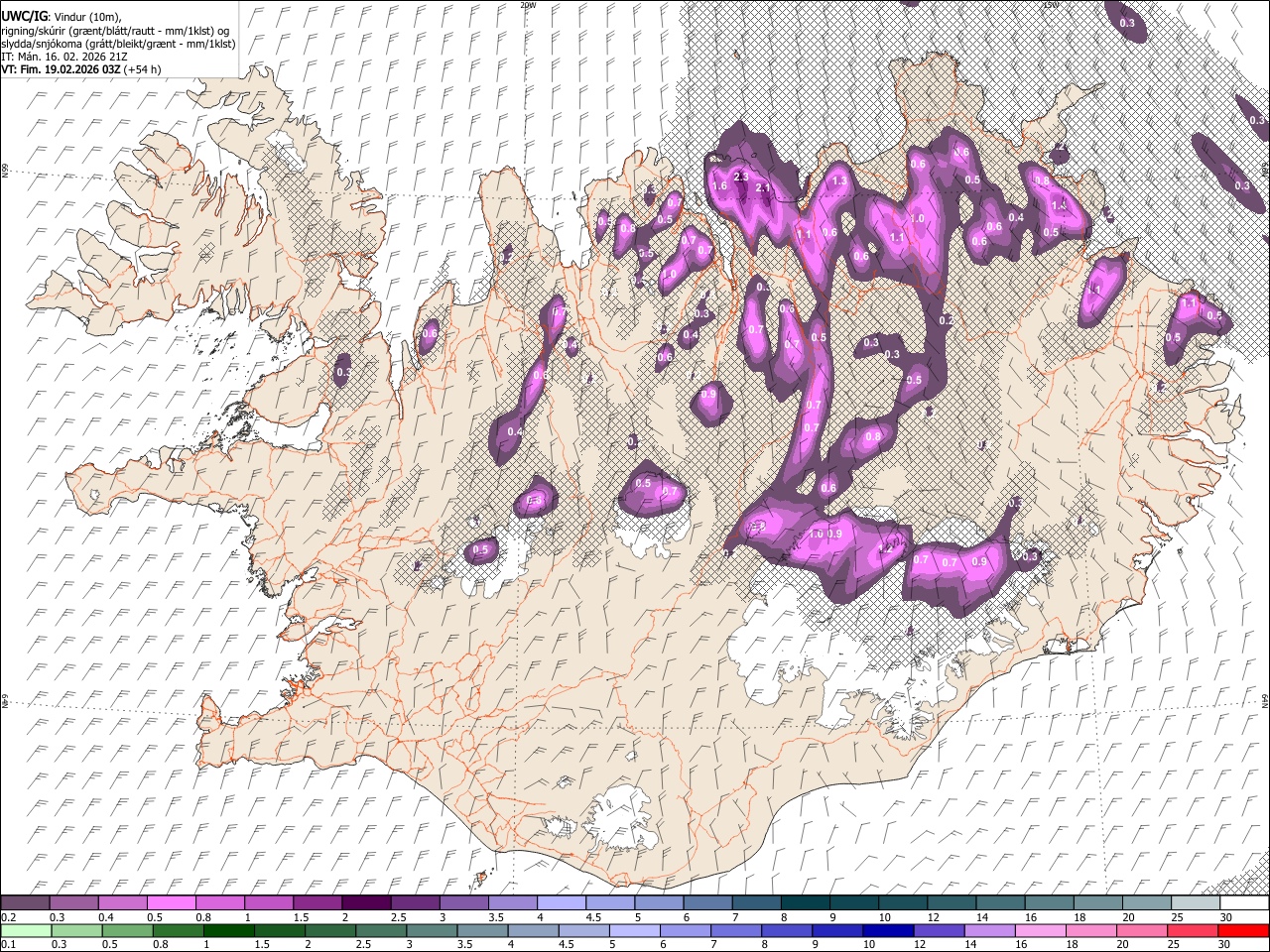
Task: Click the 2.3 precipitation value on the map
Action: [x=740, y=177]
